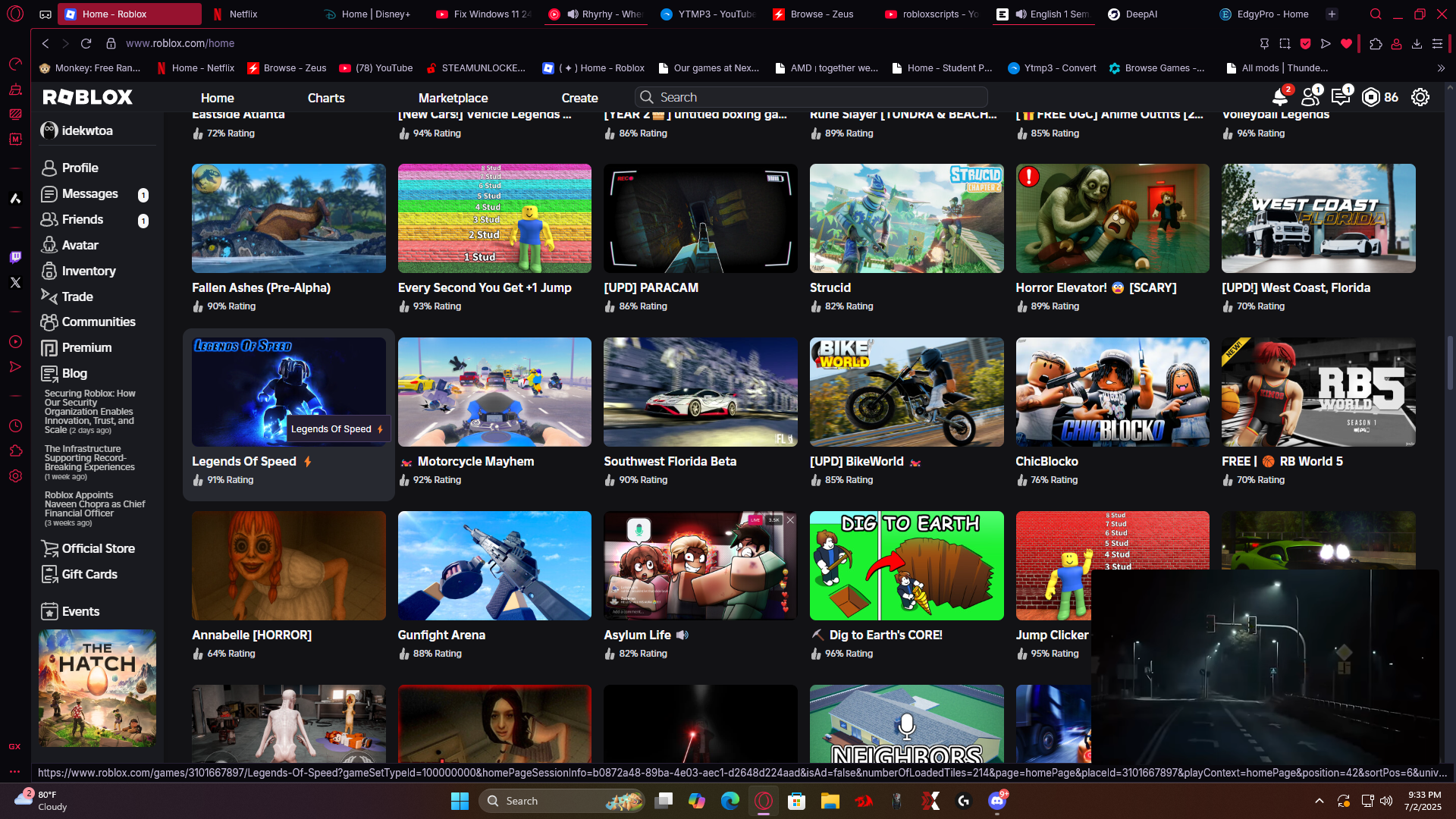Screen dimensions: 1456x819
Task: Open X (Twitter) in the Opera GX sidebar
Action: (x=15, y=282)
